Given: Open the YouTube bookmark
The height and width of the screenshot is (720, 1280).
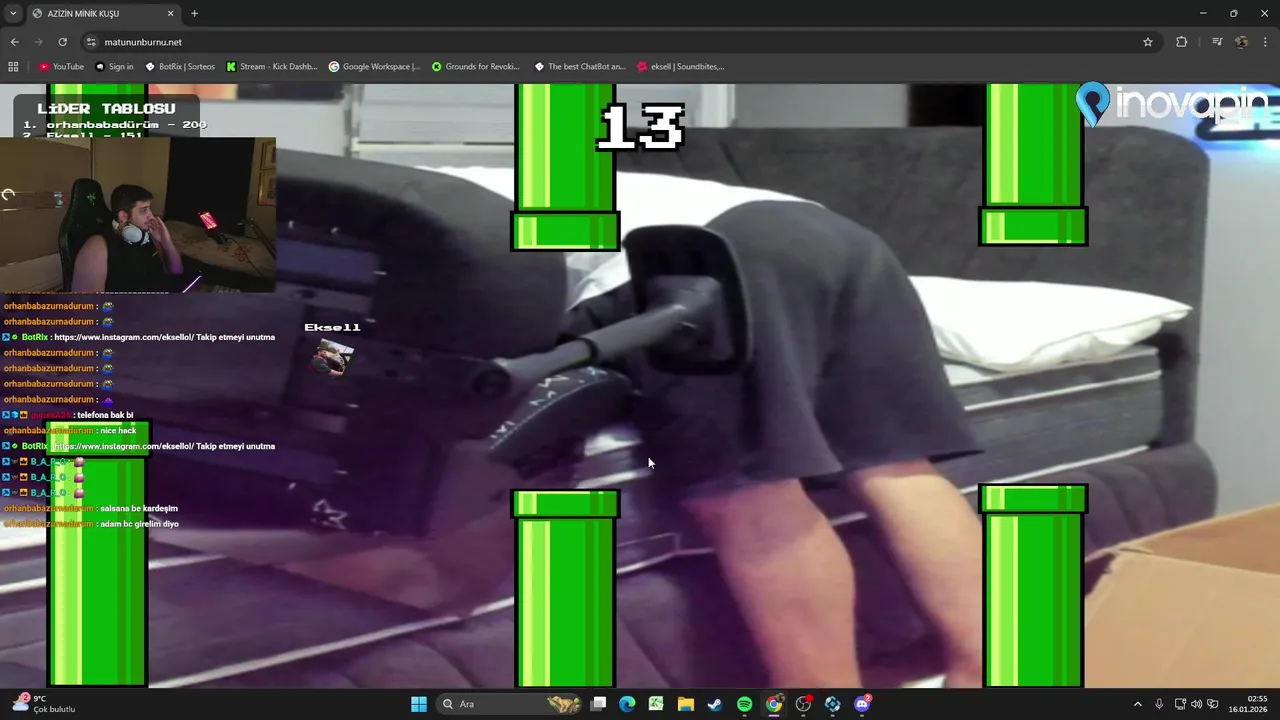Looking at the screenshot, I should tap(61, 67).
